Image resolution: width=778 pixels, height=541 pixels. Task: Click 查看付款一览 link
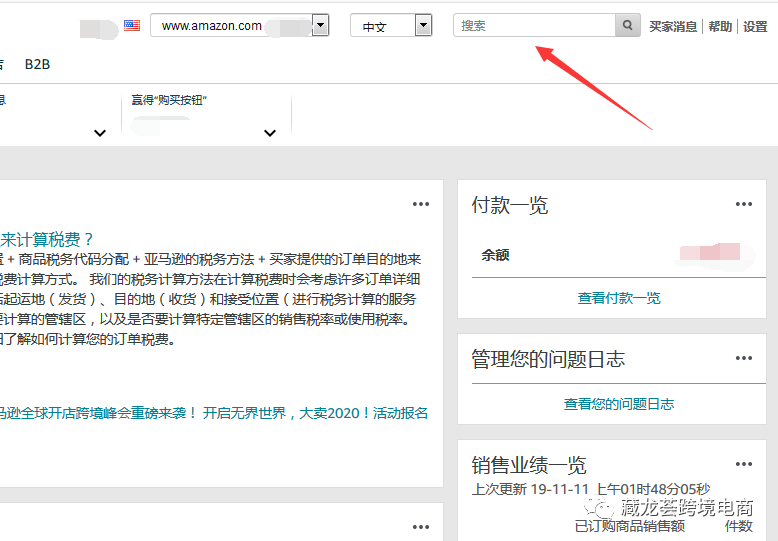click(619, 298)
